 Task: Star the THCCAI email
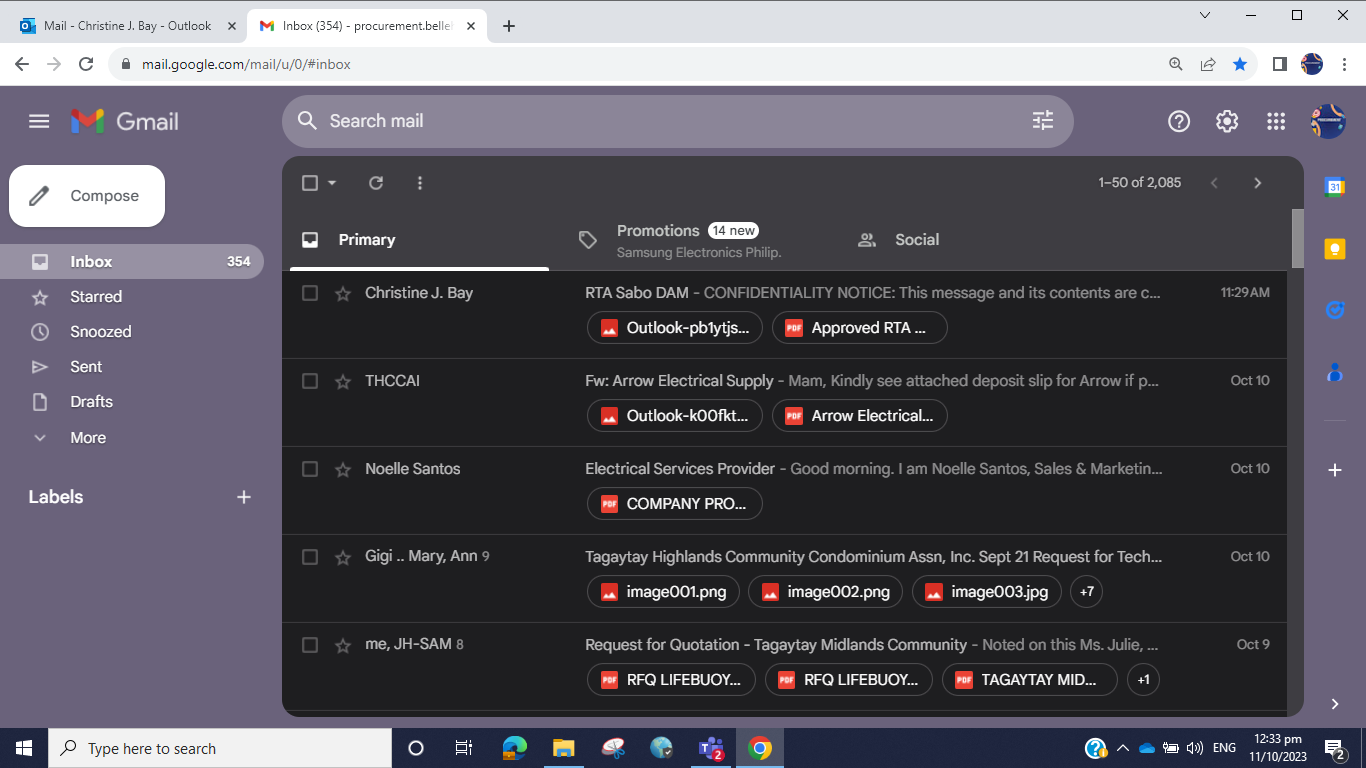click(x=343, y=381)
